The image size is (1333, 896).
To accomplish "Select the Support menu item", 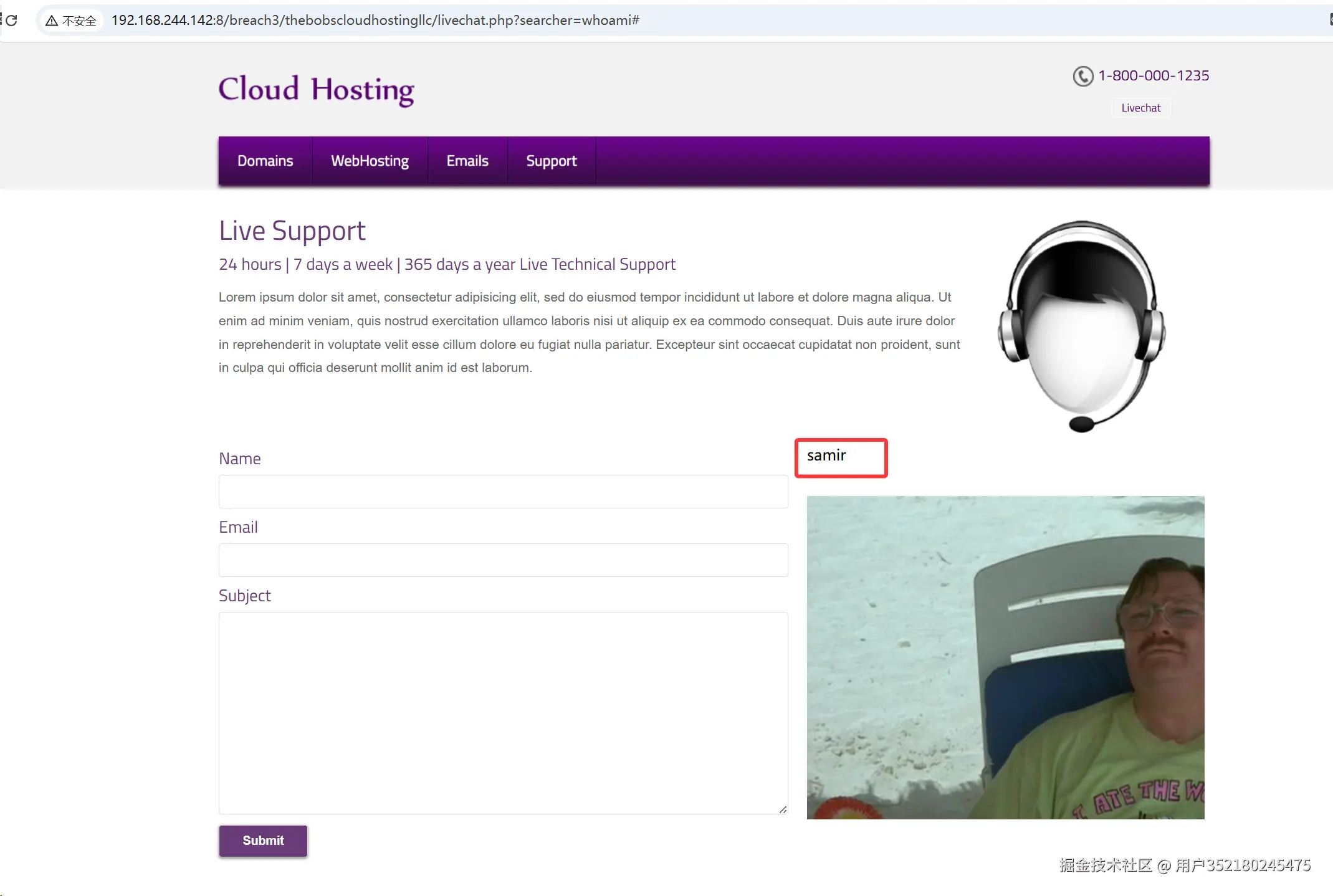I will pyautogui.click(x=551, y=161).
